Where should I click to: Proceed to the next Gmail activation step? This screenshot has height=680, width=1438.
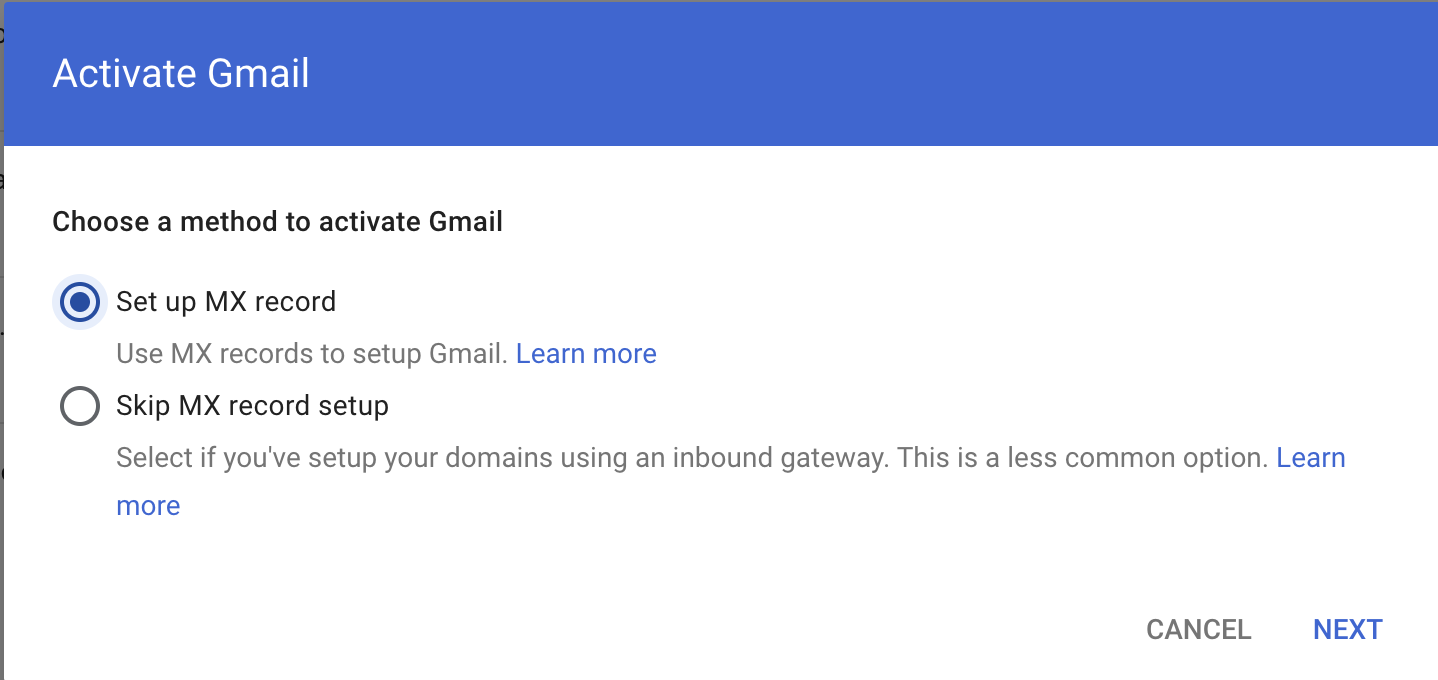pos(1347,629)
